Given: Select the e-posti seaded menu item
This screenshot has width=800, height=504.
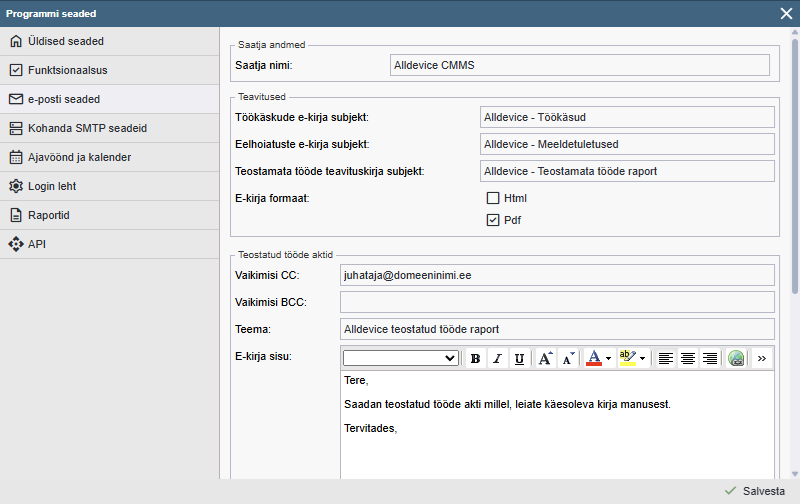Looking at the screenshot, I should (x=110, y=99).
